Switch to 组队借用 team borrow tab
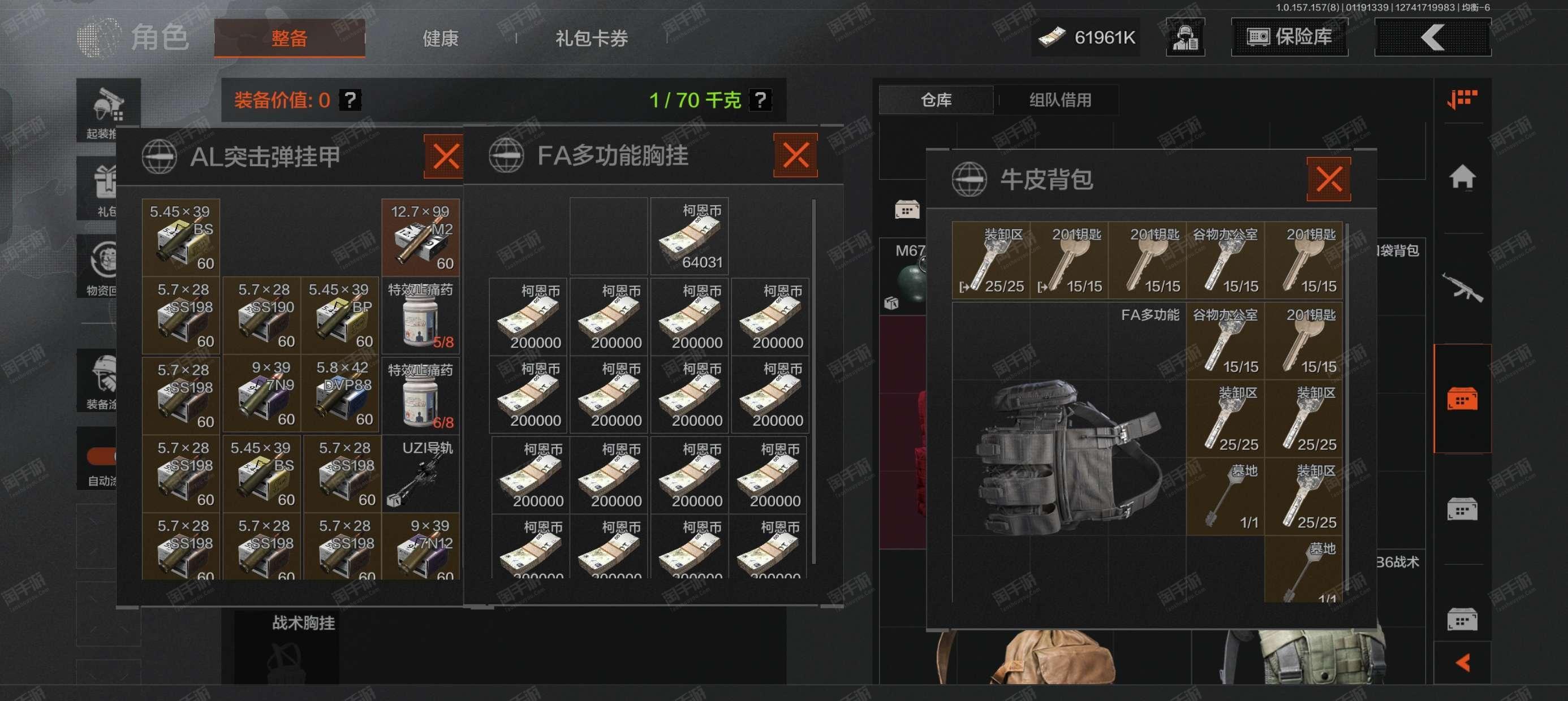This screenshot has height=701, width=1568. click(1059, 101)
